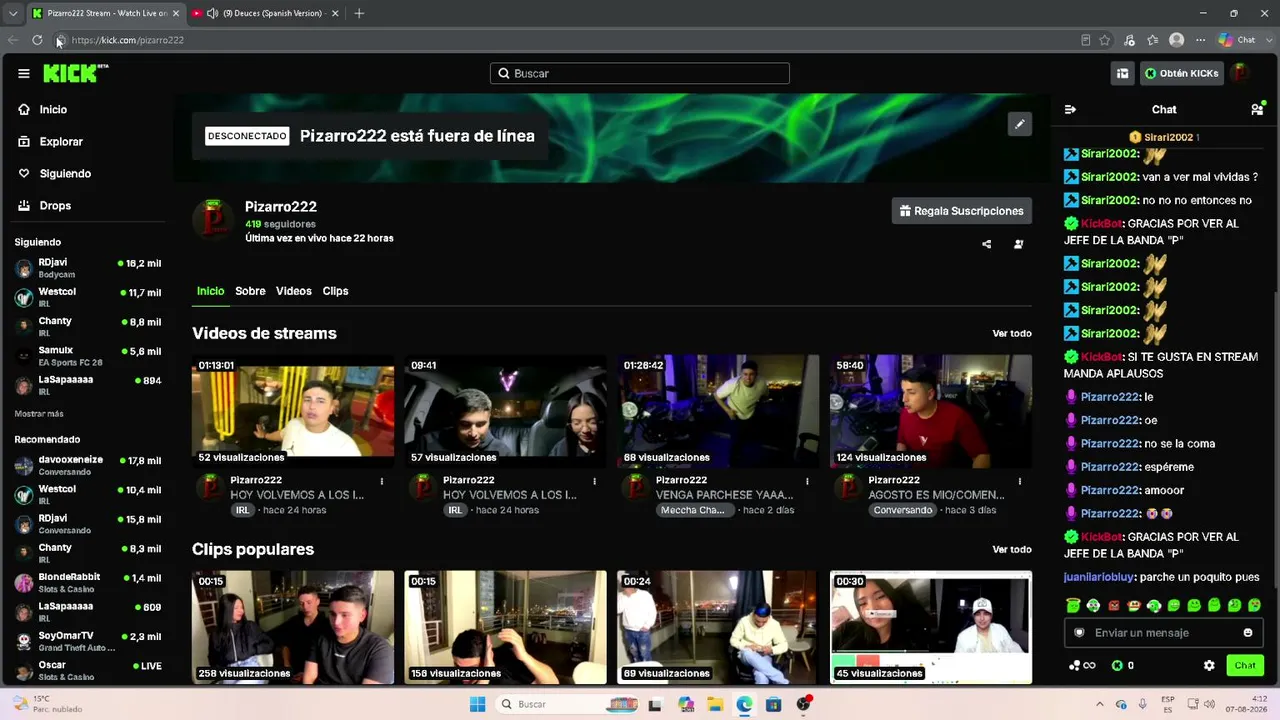Show the chat users list icon
1280x720 pixels.
[1257, 109]
